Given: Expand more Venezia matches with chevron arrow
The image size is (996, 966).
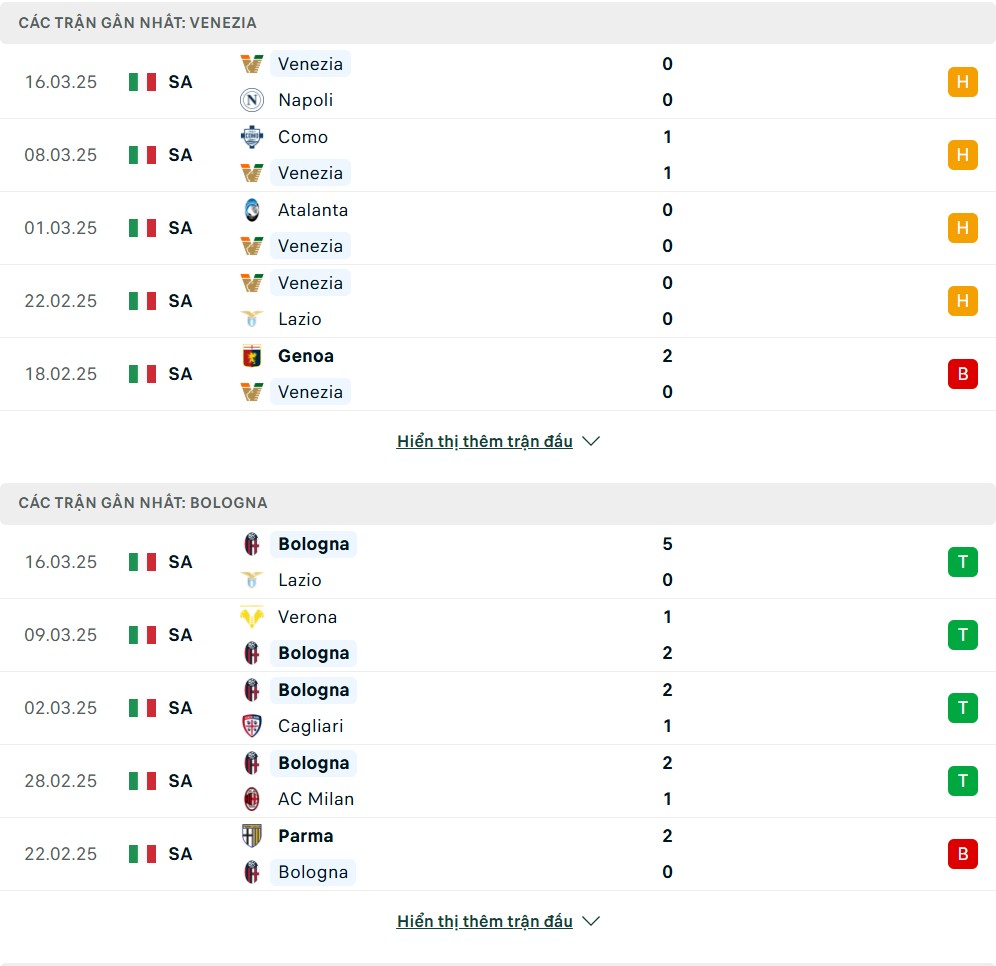Looking at the screenshot, I should coord(591,441).
